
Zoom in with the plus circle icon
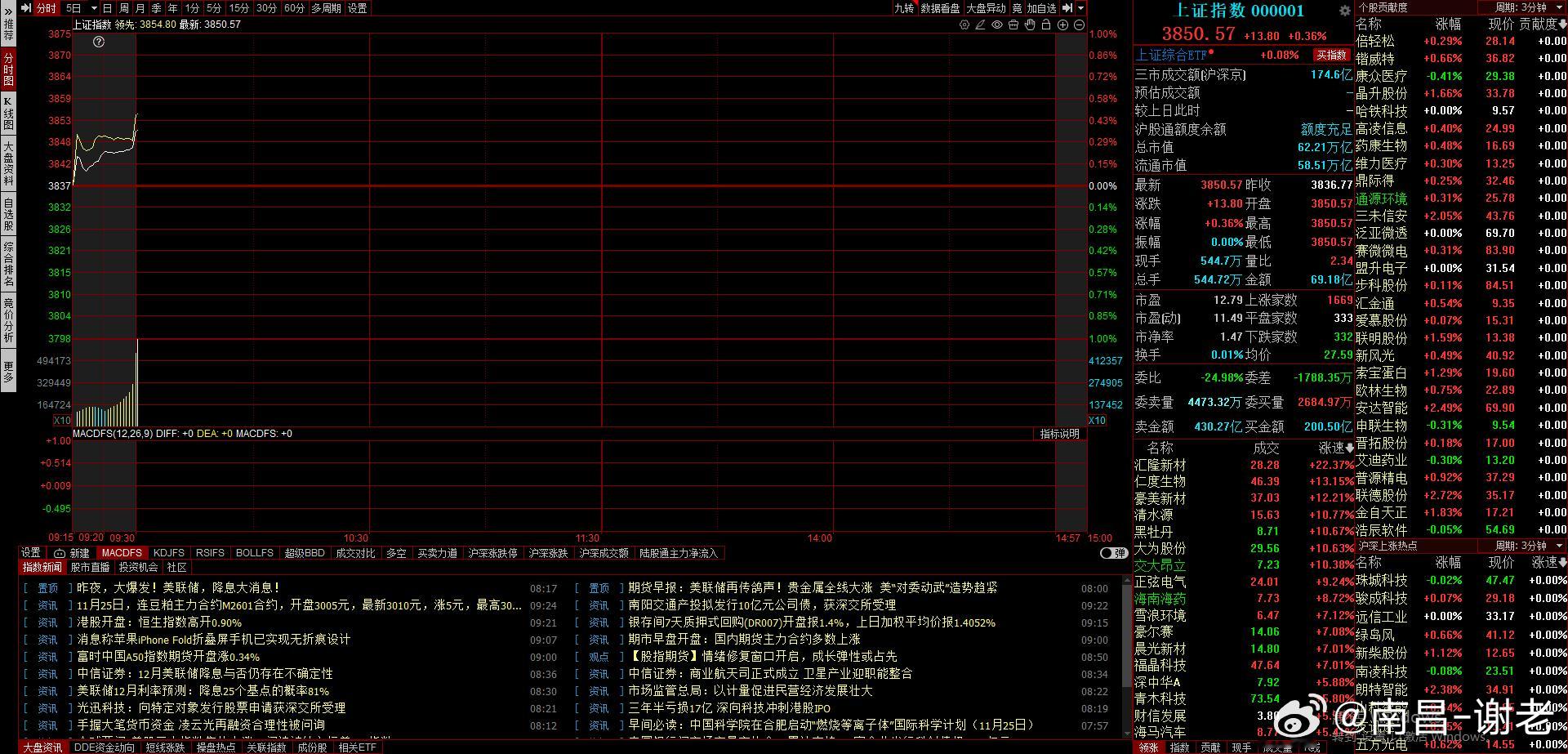coord(1063,25)
